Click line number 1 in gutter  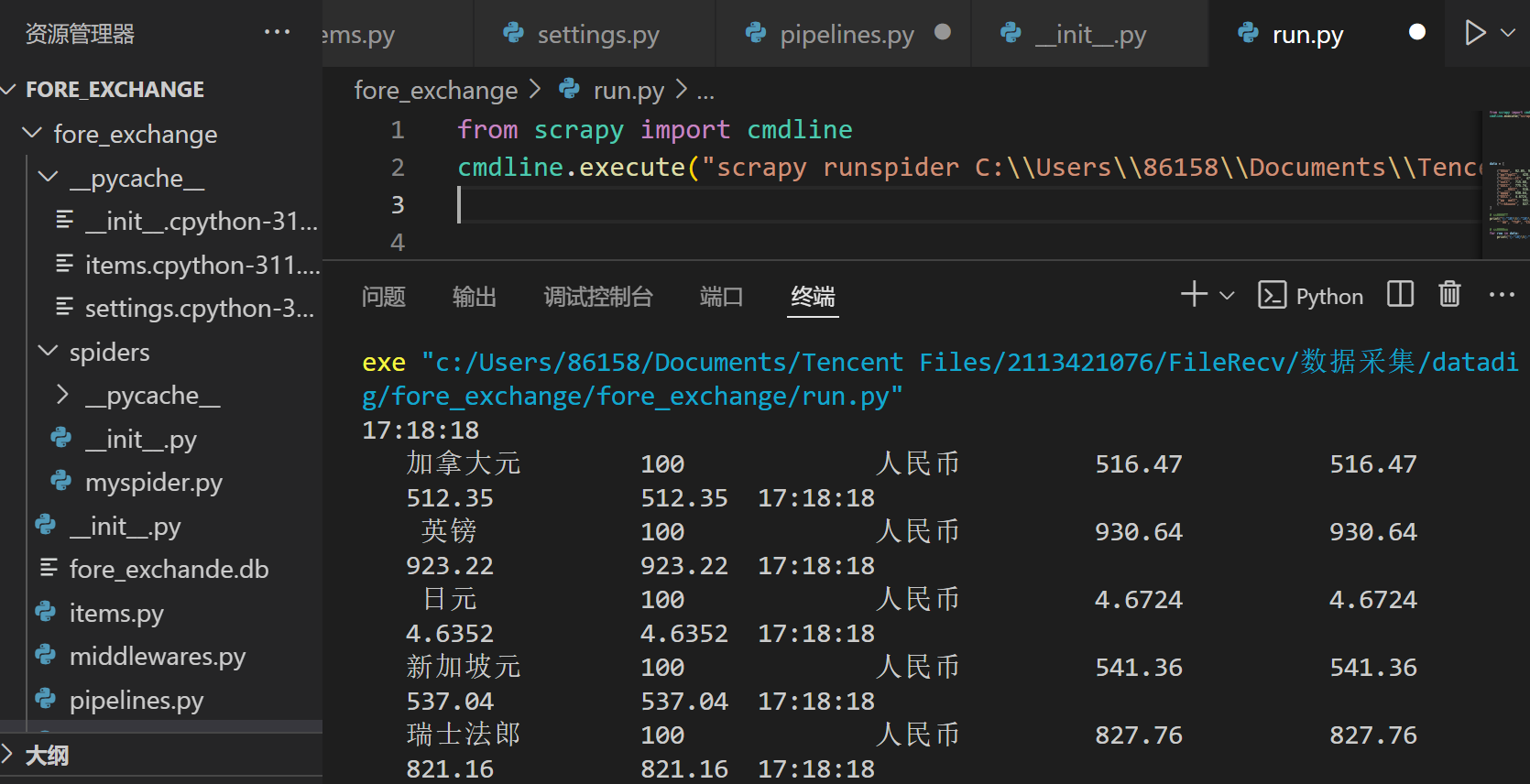[x=398, y=130]
